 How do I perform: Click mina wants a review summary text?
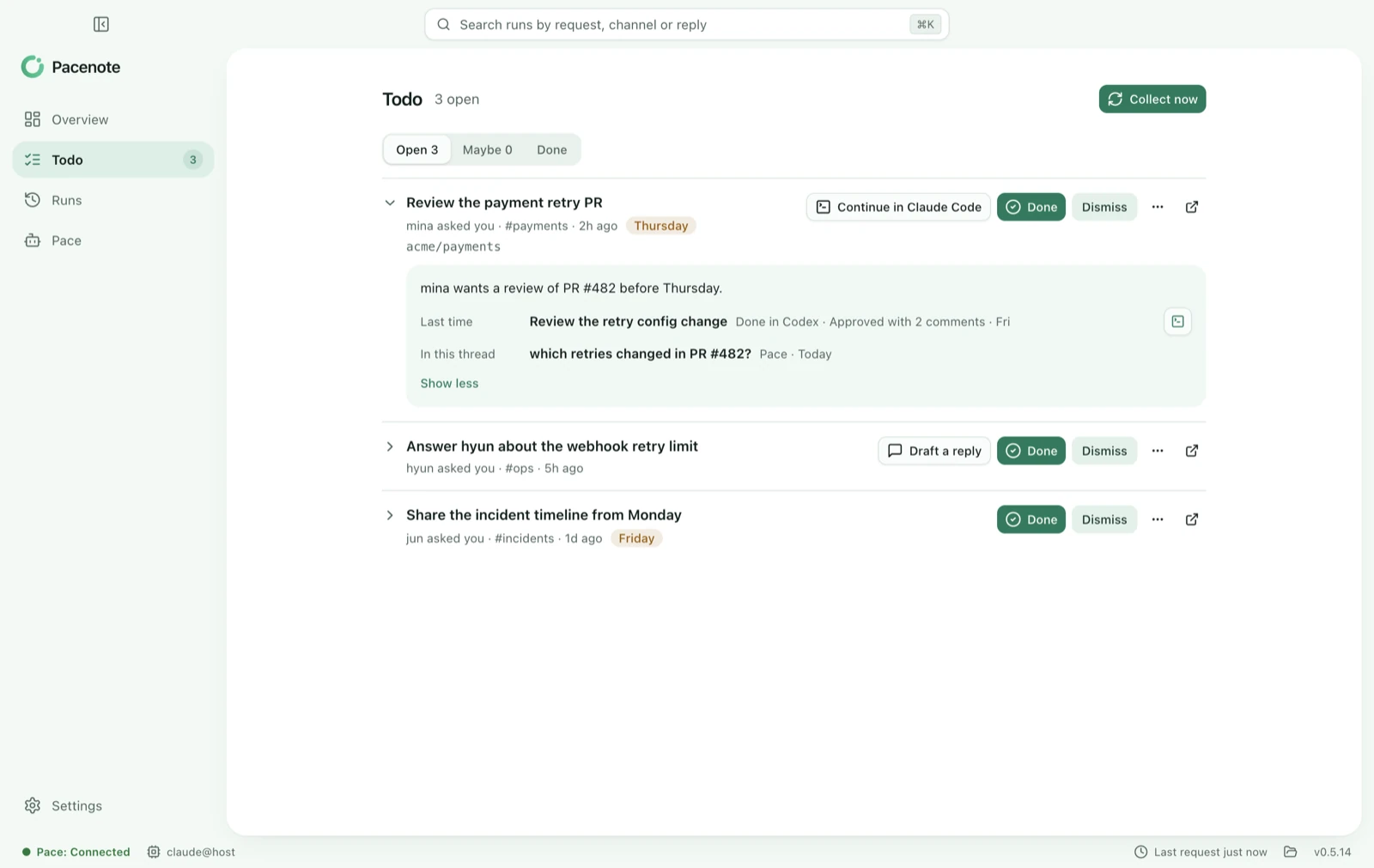[571, 288]
